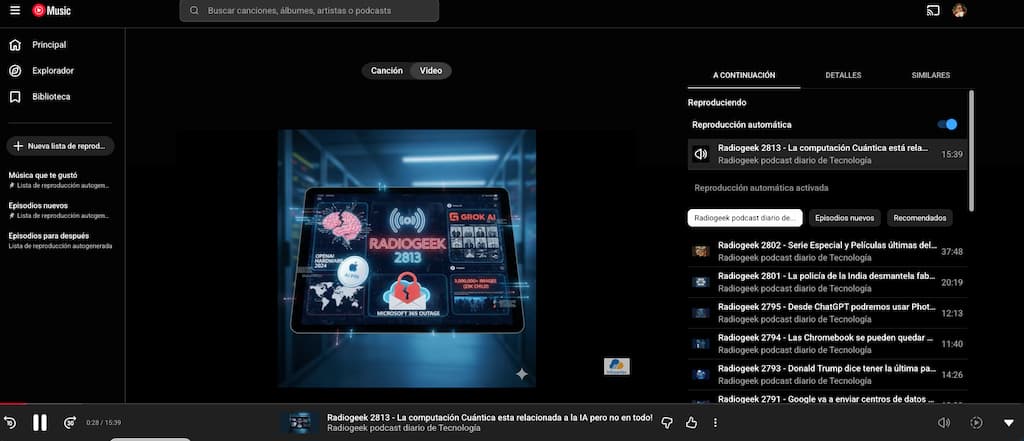Mute volume with speaker icon
Viewport: 1024px width, 441px height.
944,422
